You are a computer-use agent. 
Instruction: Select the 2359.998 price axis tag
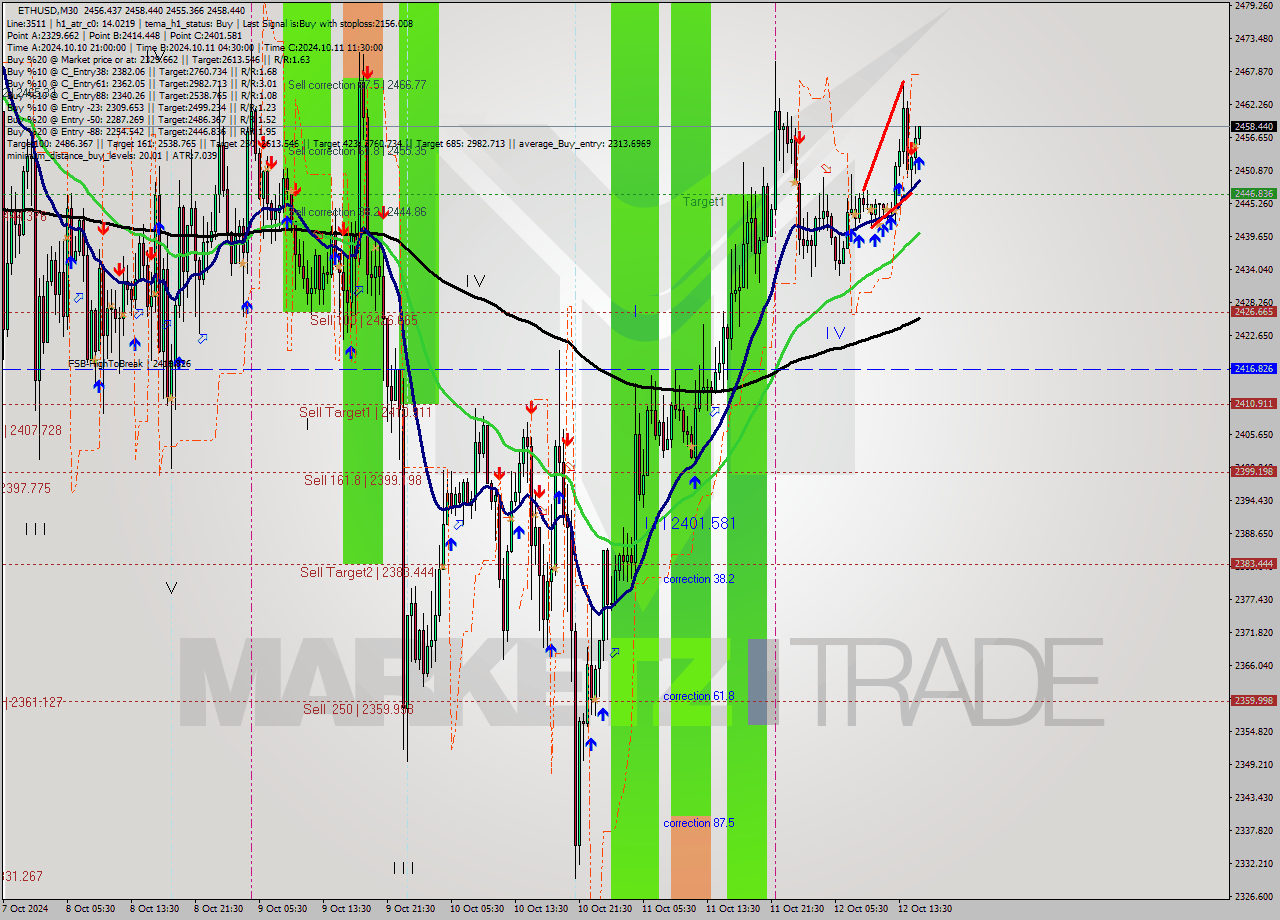(1254, 700)
